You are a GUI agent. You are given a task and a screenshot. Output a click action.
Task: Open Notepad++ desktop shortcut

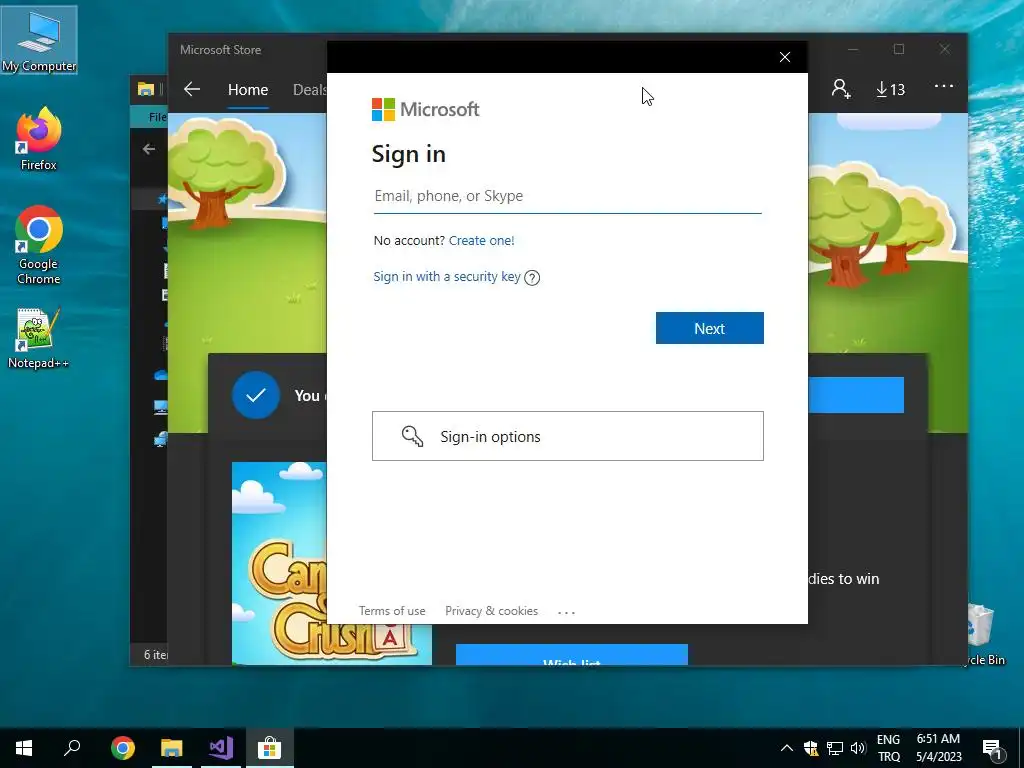[39, 338]
